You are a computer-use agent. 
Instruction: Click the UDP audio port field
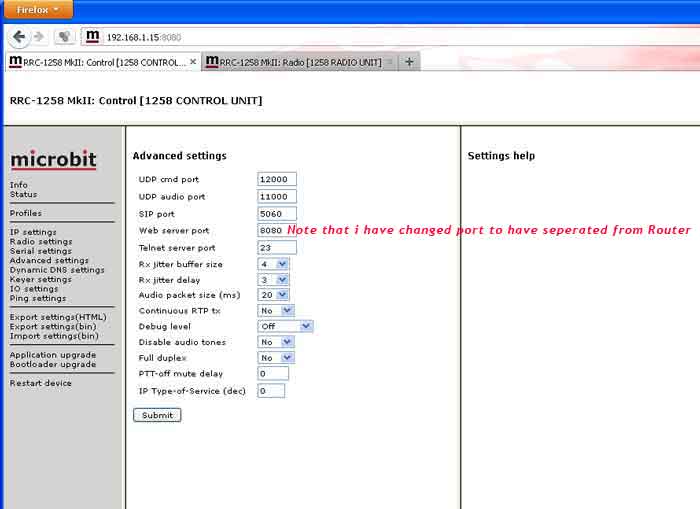coord(277,196)
